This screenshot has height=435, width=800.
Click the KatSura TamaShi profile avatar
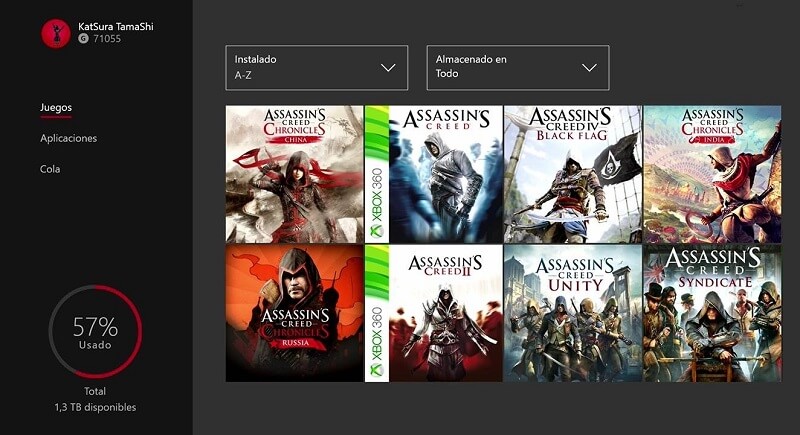56,33
